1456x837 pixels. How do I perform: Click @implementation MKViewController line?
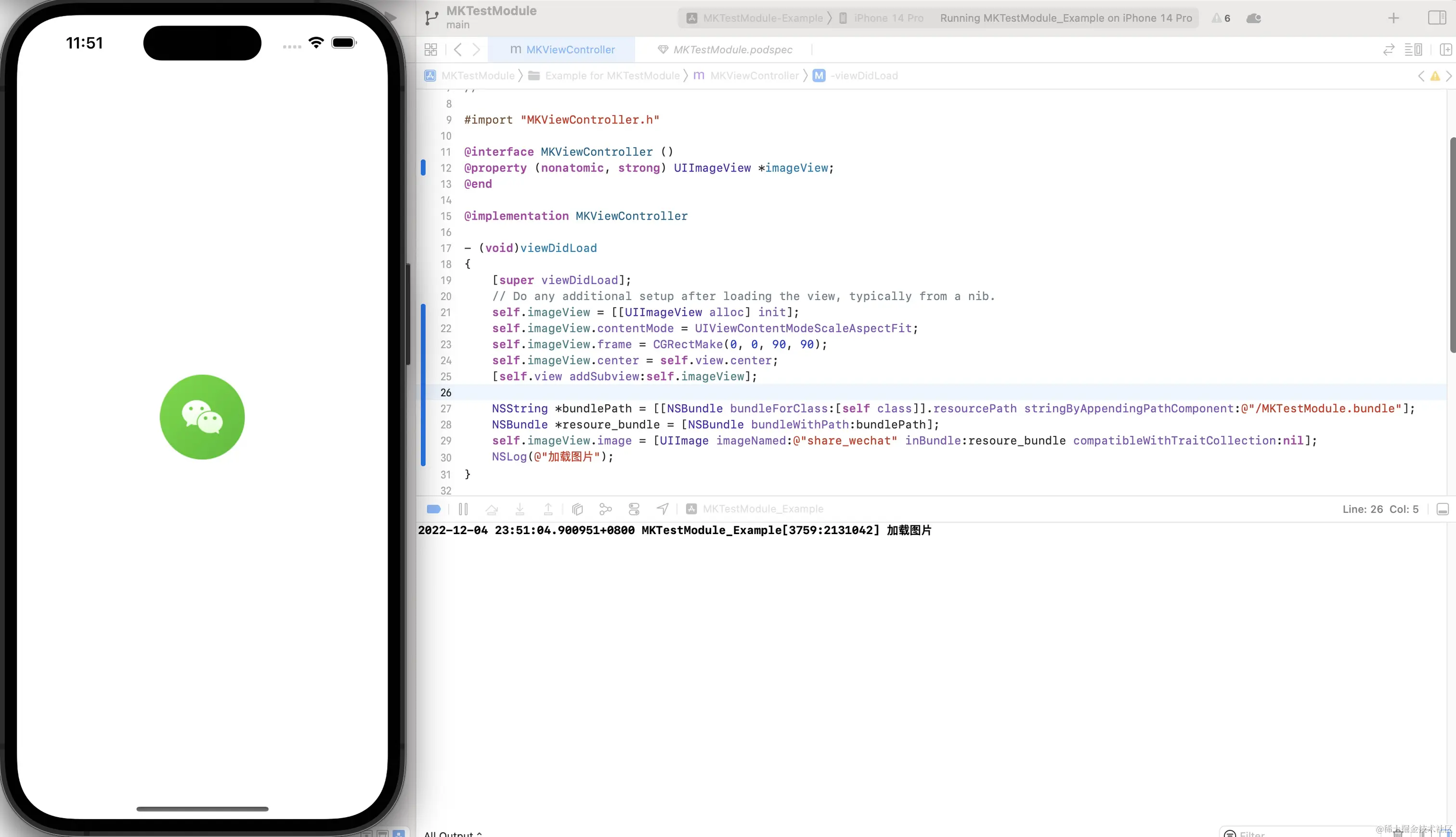[576, 216]
